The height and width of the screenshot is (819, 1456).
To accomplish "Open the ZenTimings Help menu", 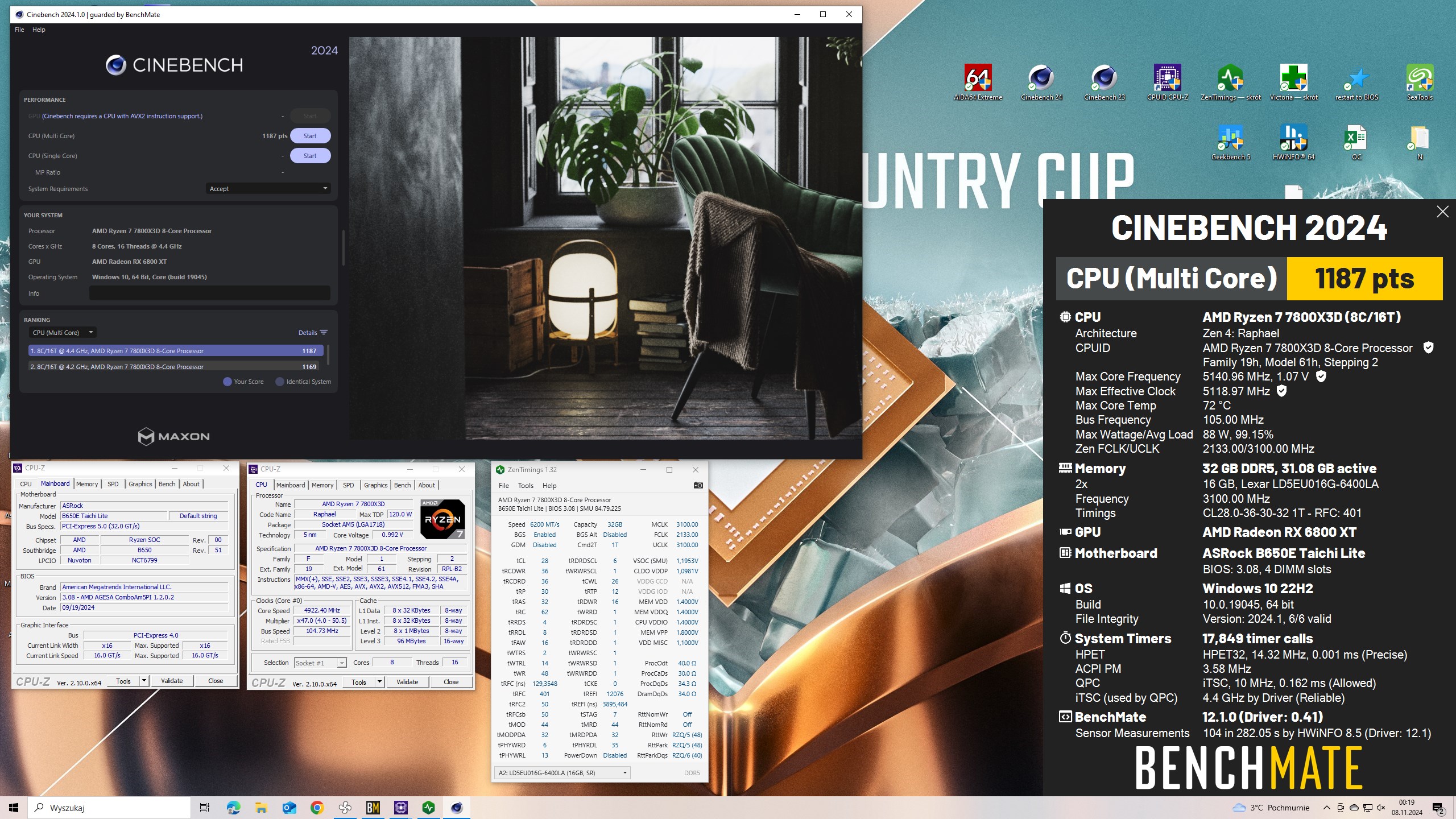I will tap(549, 486).
